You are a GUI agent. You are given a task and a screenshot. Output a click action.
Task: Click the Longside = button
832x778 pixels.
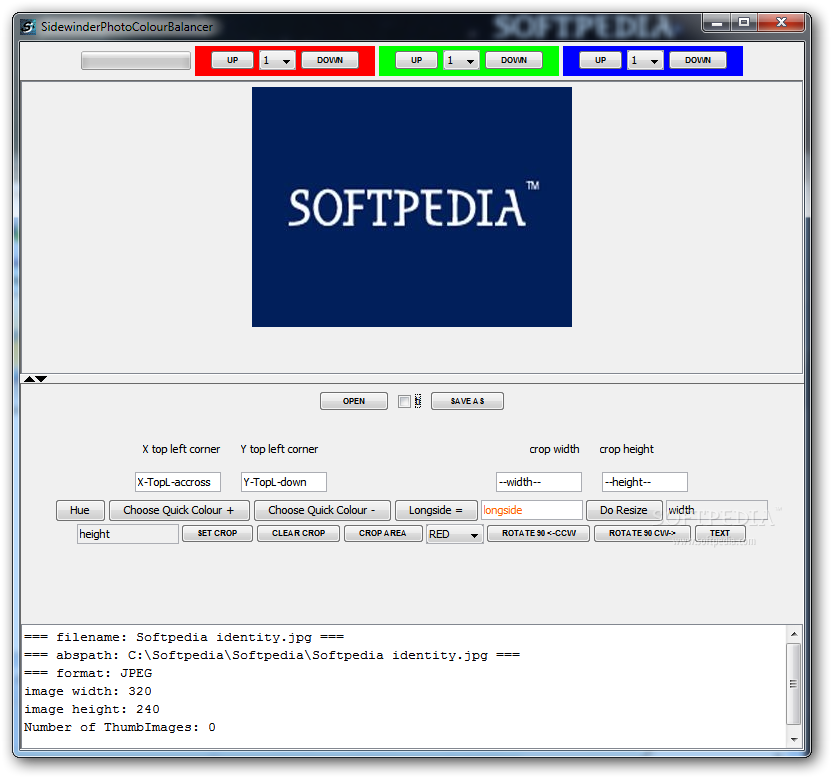tap(436, 510)
